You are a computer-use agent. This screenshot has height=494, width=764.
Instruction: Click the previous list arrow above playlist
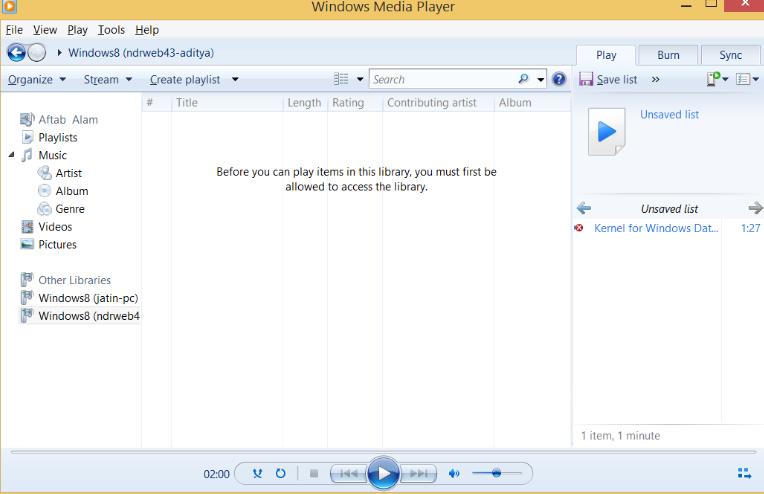point(584,208)
